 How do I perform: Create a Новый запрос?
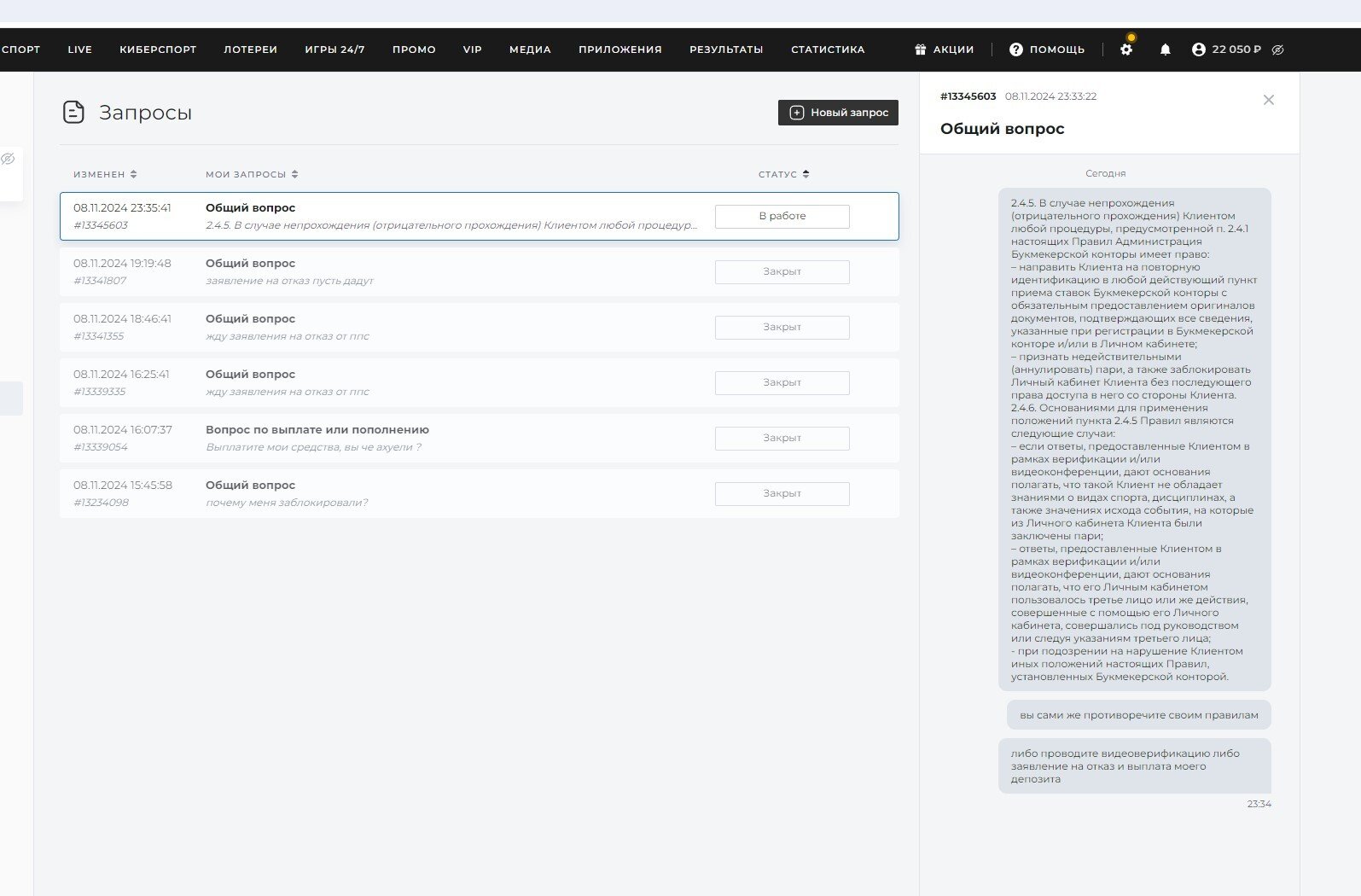pyautogui.click(x=837, y=113)
